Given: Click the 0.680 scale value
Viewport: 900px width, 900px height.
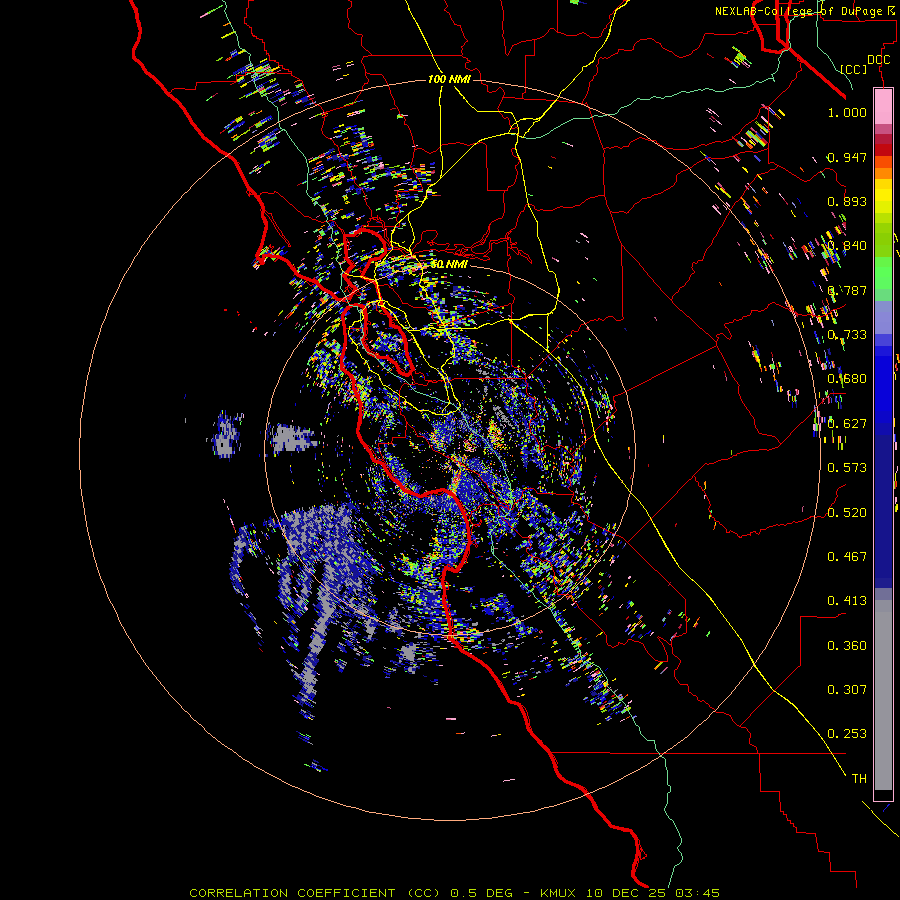Looking at the screenshot, I should click(x=847, y=379).
